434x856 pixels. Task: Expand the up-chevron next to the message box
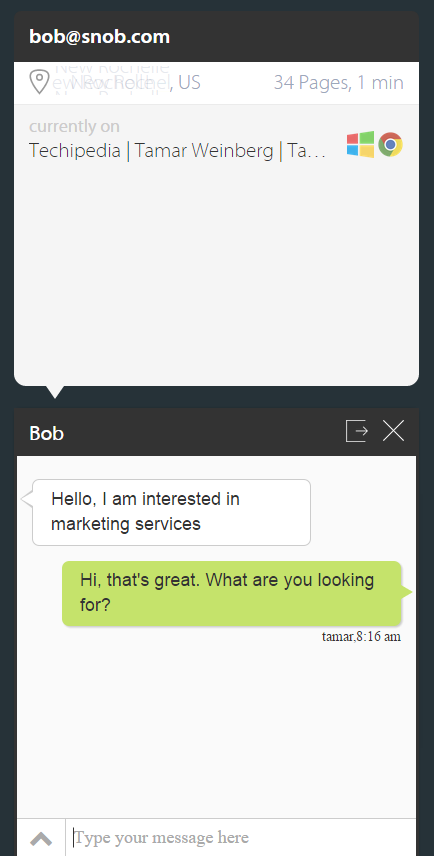(41, 838)
